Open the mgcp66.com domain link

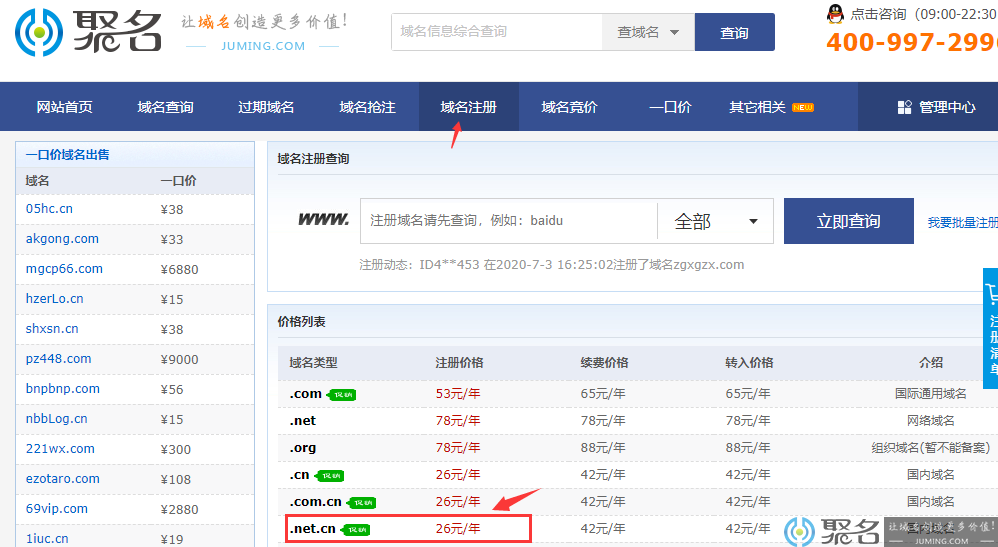pyautogui.click(x=64, y=269)
